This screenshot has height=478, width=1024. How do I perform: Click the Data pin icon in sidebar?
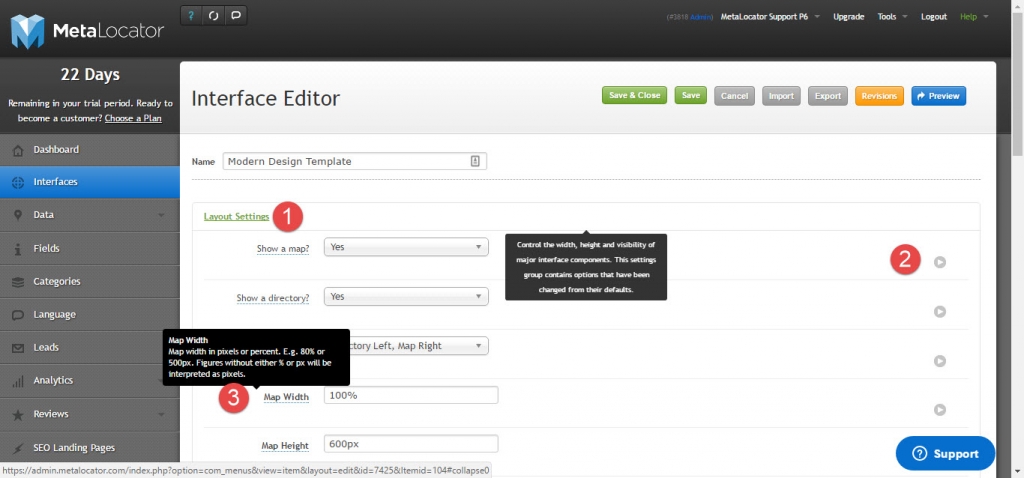[x=18, y=215]
